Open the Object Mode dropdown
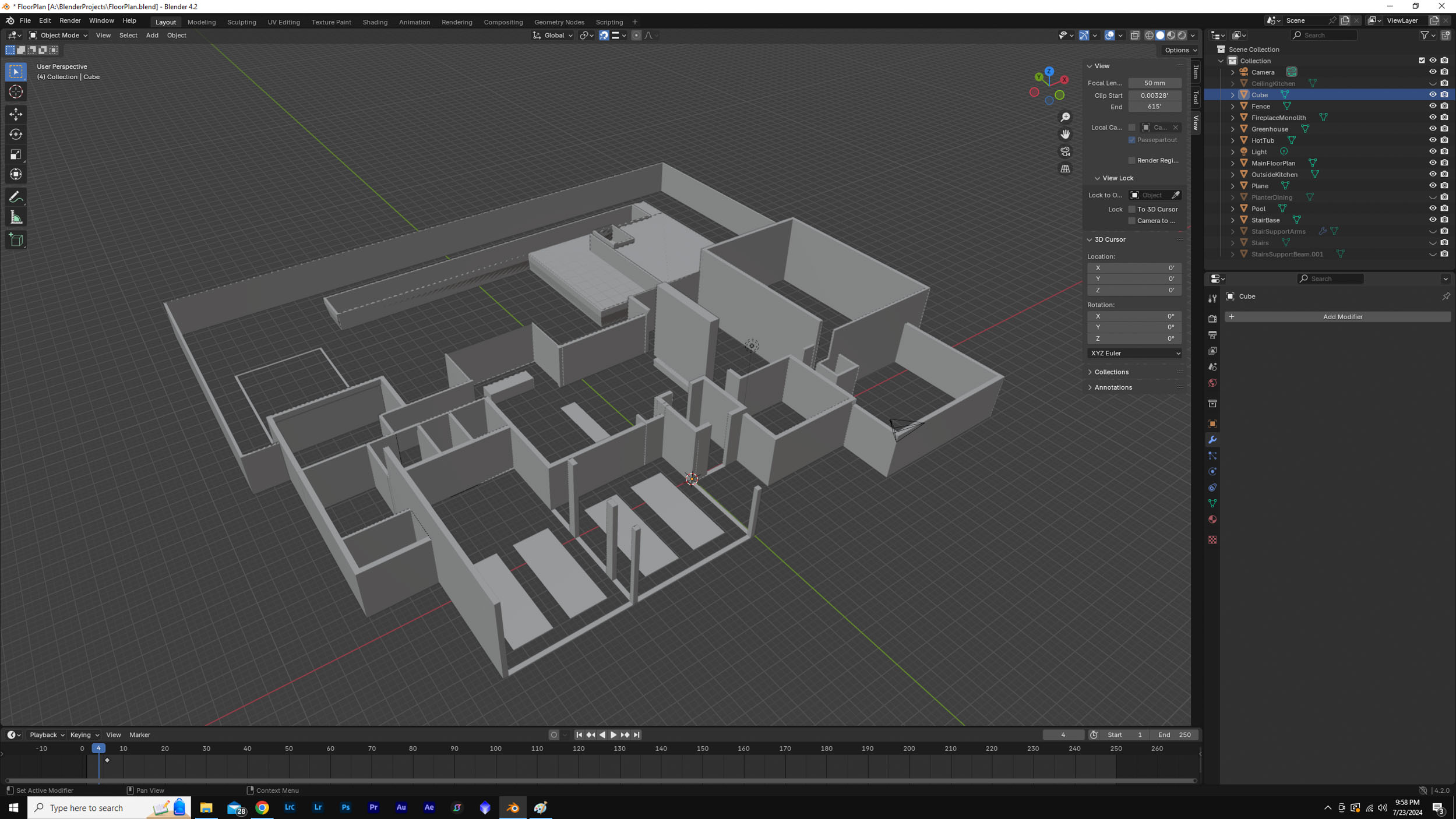The width and height of the screenshot is (1456, 819). point(58,36)
